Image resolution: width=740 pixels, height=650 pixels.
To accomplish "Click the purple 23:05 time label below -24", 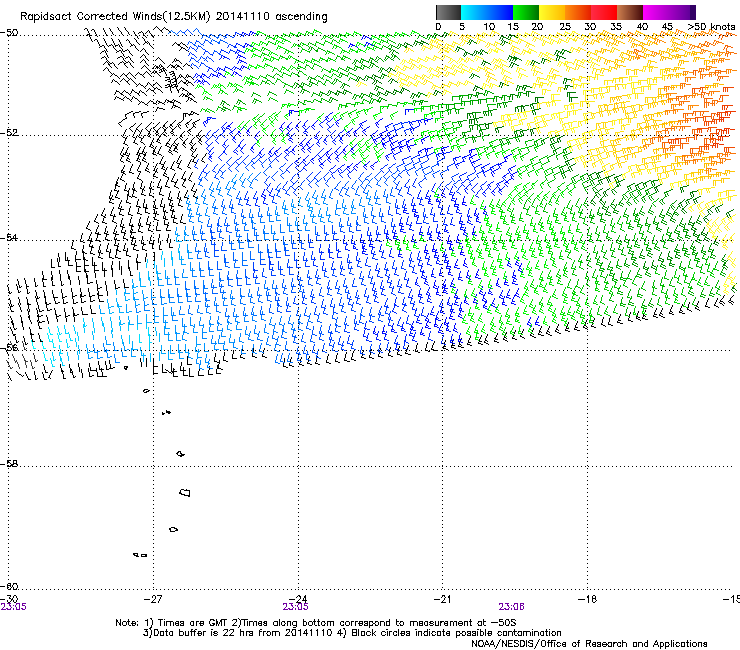I will point(295,607).
